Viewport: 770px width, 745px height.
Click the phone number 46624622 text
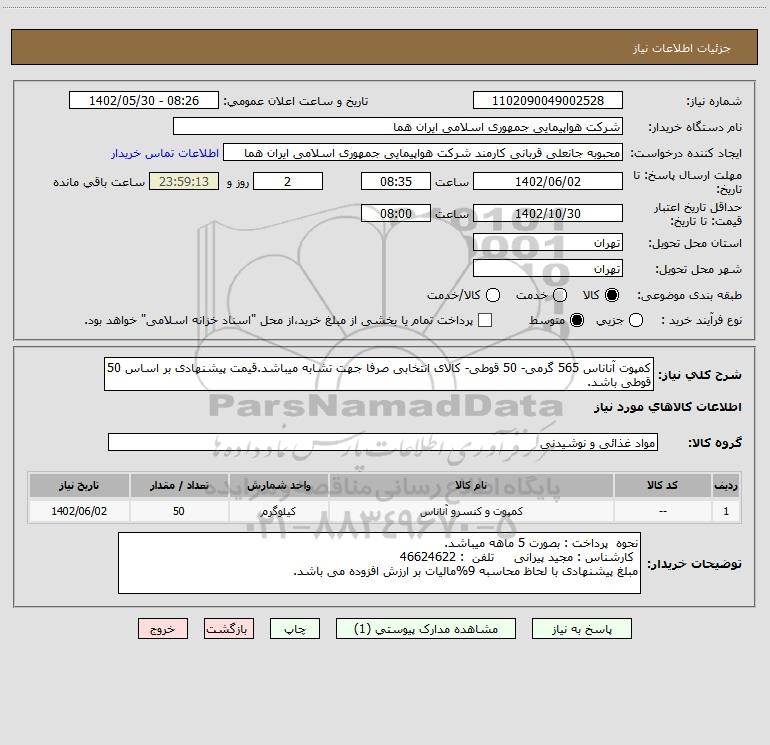pyautogui.click(x=428, y=557)
